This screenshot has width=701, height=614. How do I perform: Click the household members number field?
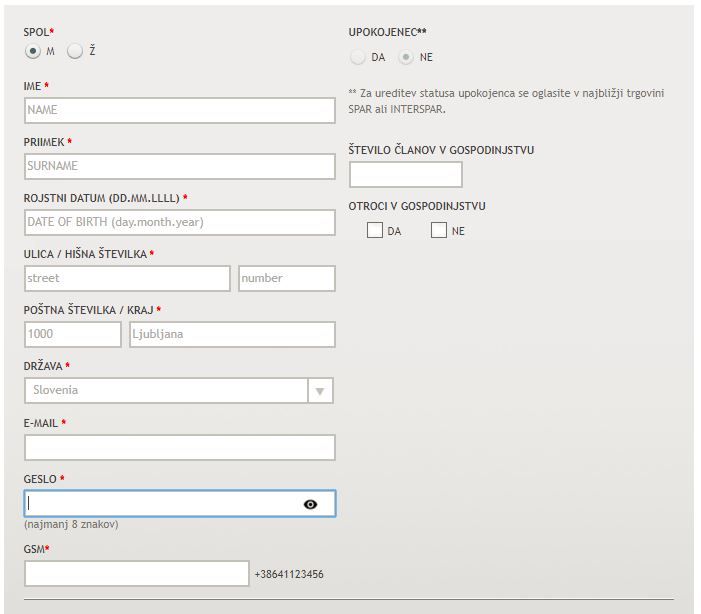[405, 174]
